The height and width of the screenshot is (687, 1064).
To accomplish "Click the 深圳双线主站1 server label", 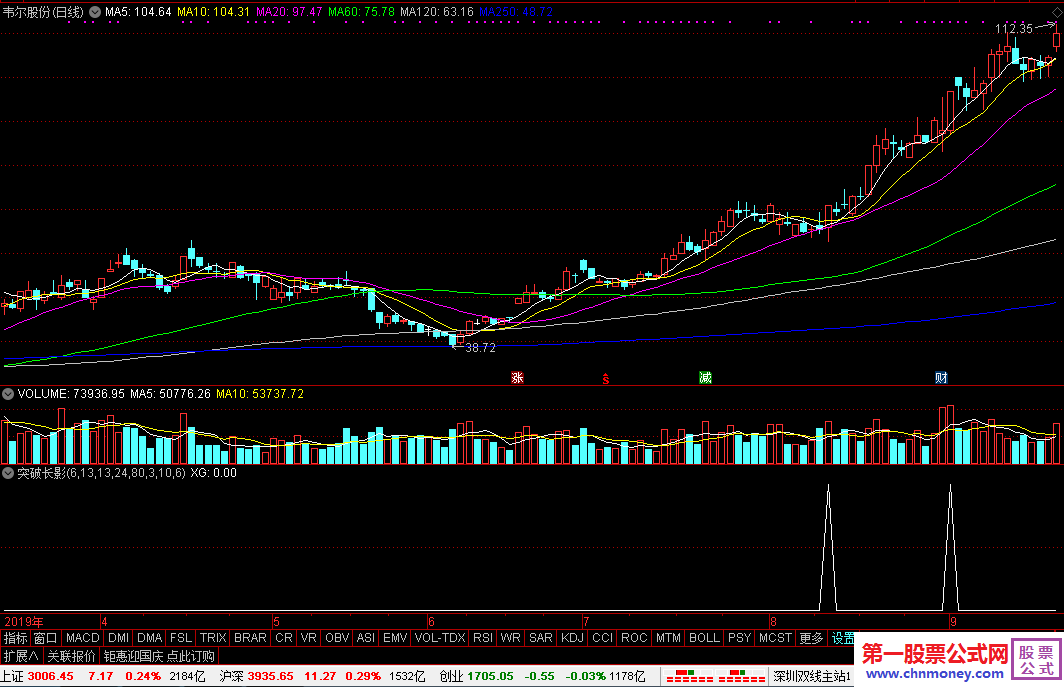I will (x=812, y=676).
